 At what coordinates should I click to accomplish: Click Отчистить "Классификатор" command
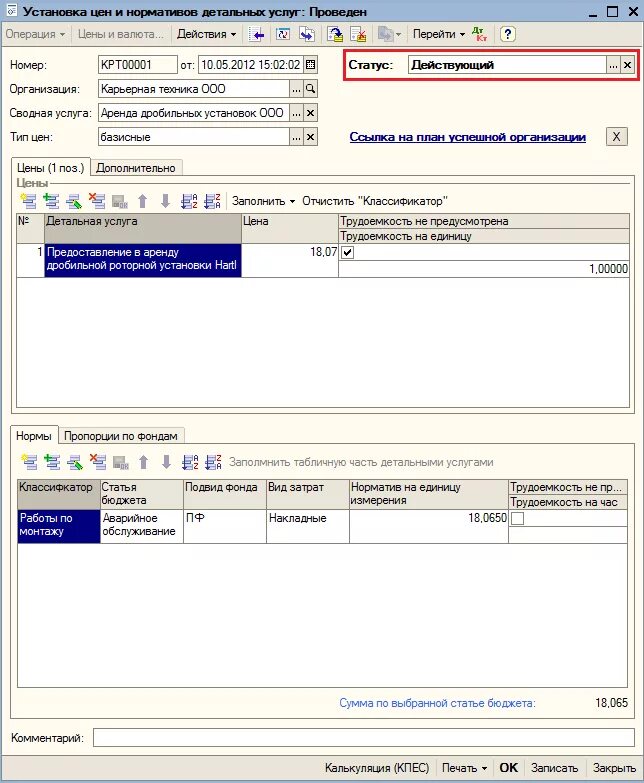pos(374,201)
